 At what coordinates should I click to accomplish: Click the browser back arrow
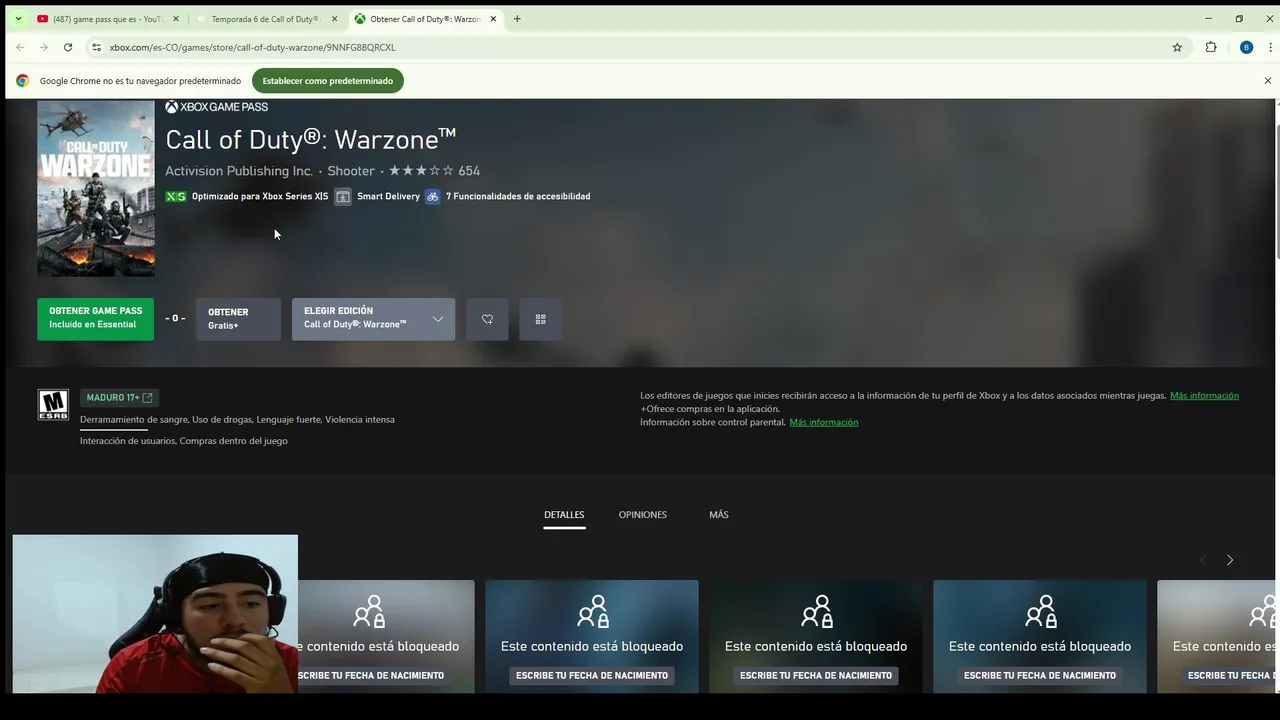20,47
